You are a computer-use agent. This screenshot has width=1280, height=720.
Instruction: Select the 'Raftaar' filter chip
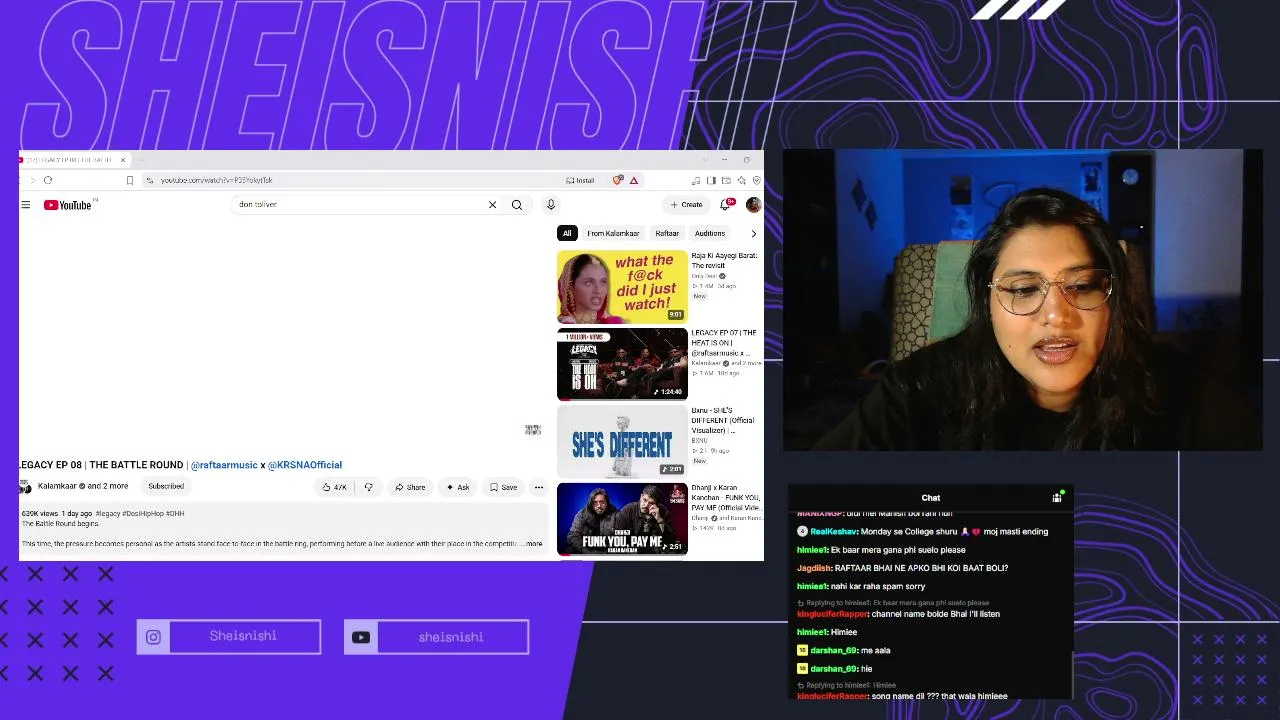pos(667,234)
